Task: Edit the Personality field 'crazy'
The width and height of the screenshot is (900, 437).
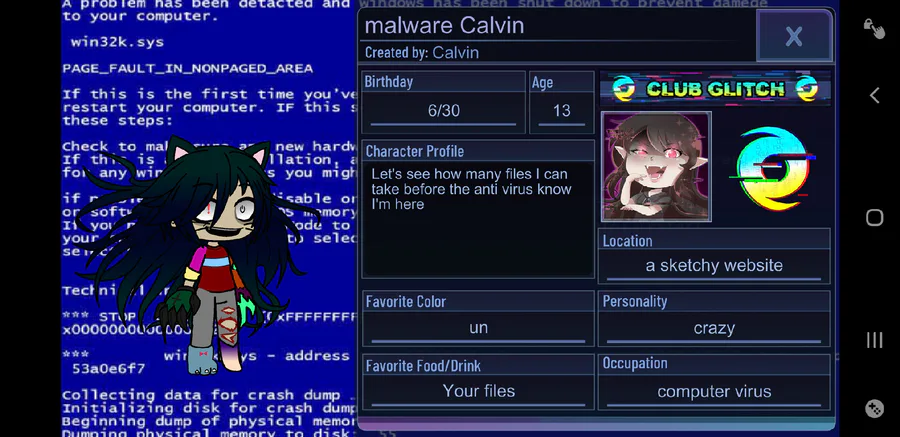Action: click(x=714, y=328)
